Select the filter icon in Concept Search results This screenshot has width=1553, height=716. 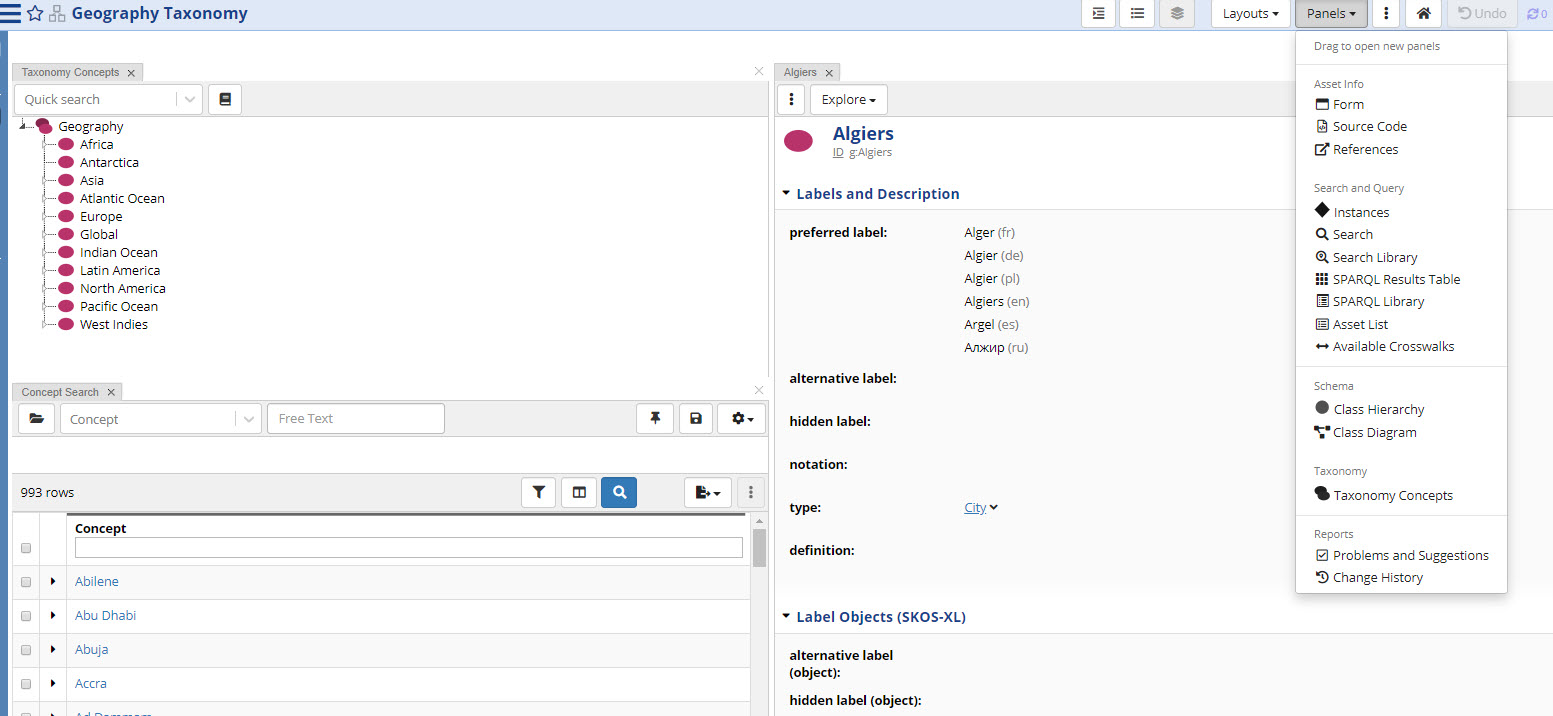[x=538, y=492]
